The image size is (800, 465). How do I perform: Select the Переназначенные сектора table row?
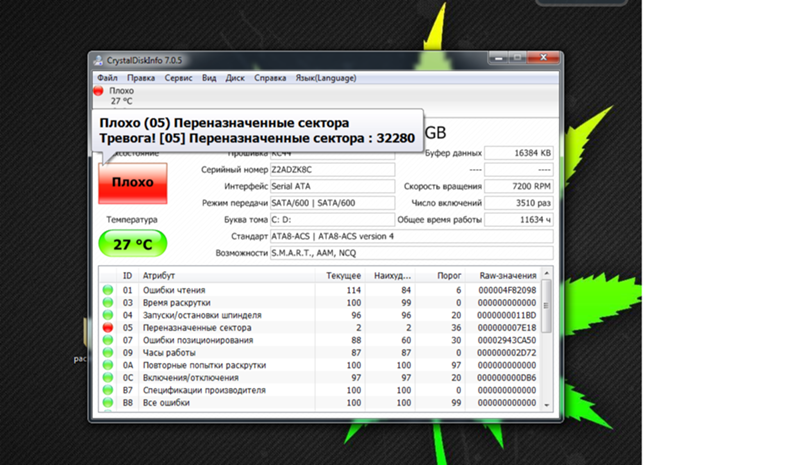click(320, 327)
